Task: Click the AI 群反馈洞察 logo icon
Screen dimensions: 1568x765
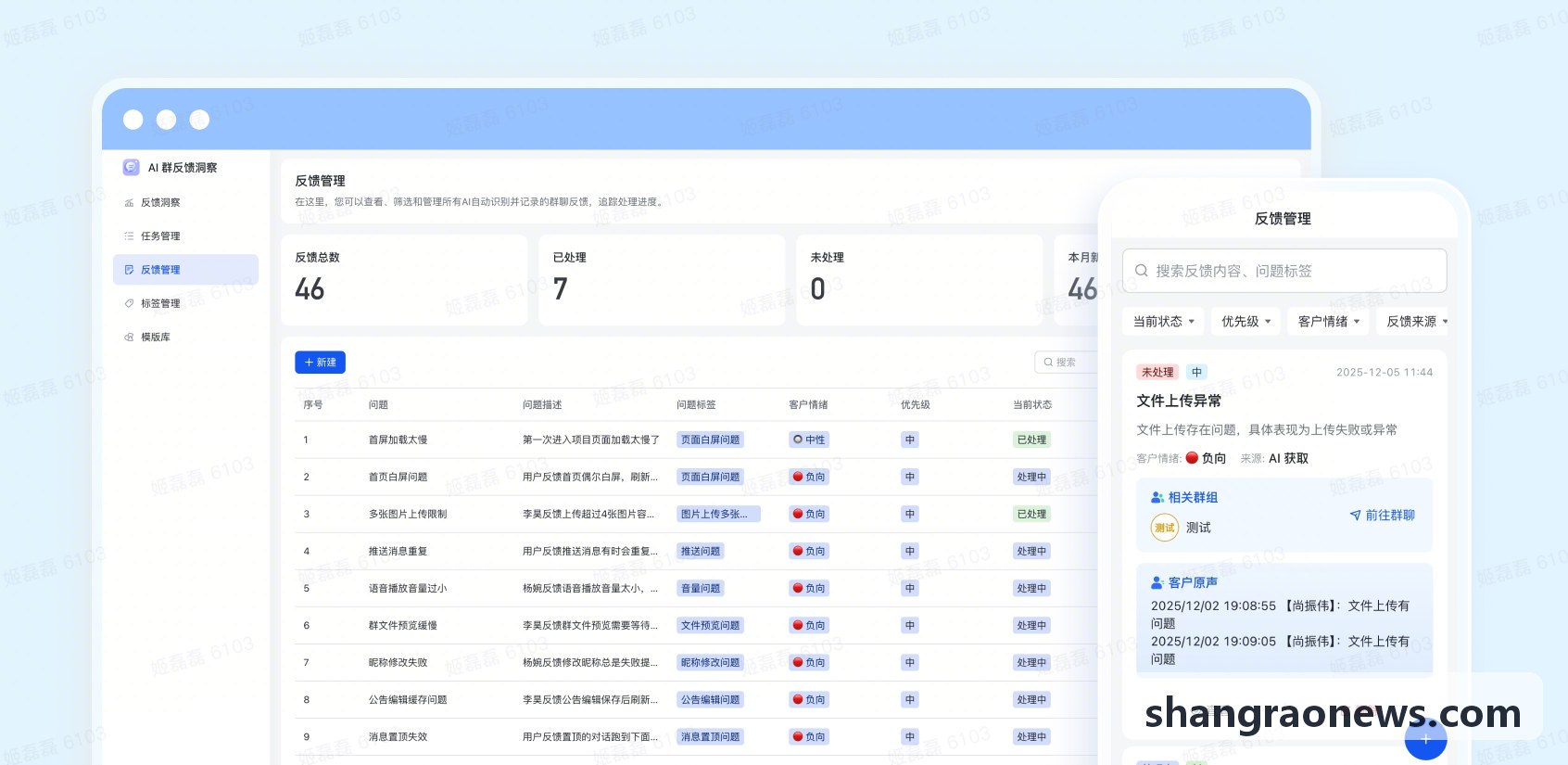Action: pos(131,167)
